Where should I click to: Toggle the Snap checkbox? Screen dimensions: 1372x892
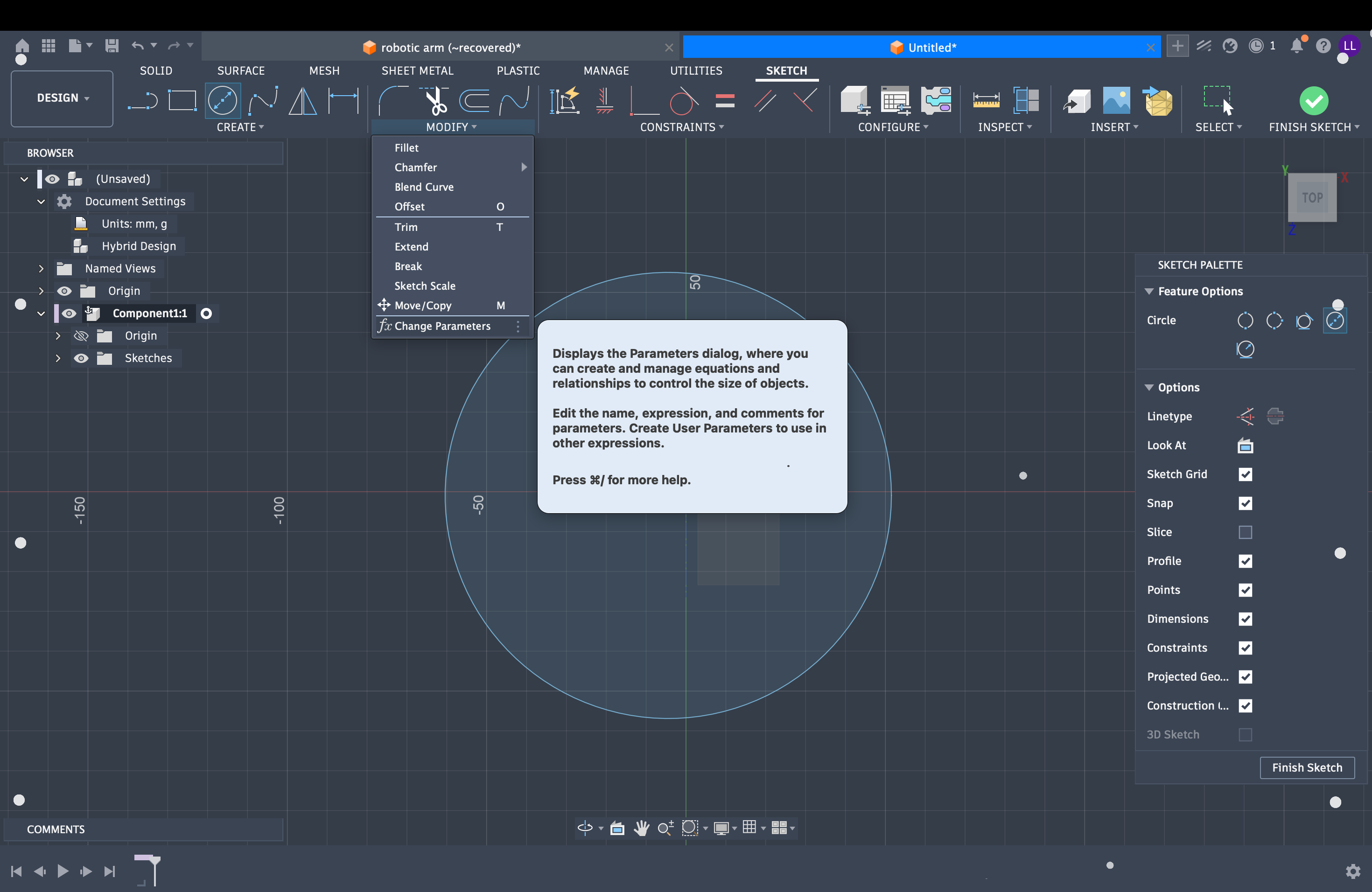click(x=1245, y=503)
